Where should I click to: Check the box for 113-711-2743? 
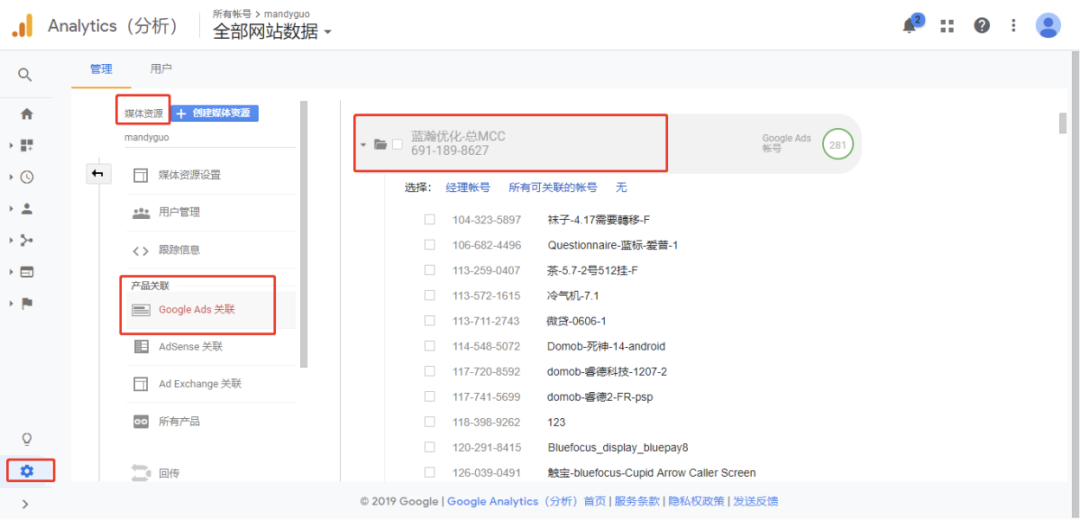tap(430, 320)
